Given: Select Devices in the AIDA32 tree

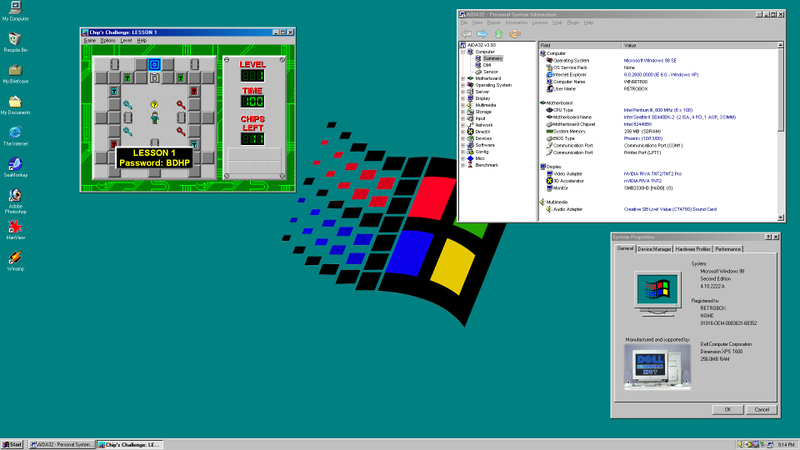Looking at the screenshot, I should point(483,138).
